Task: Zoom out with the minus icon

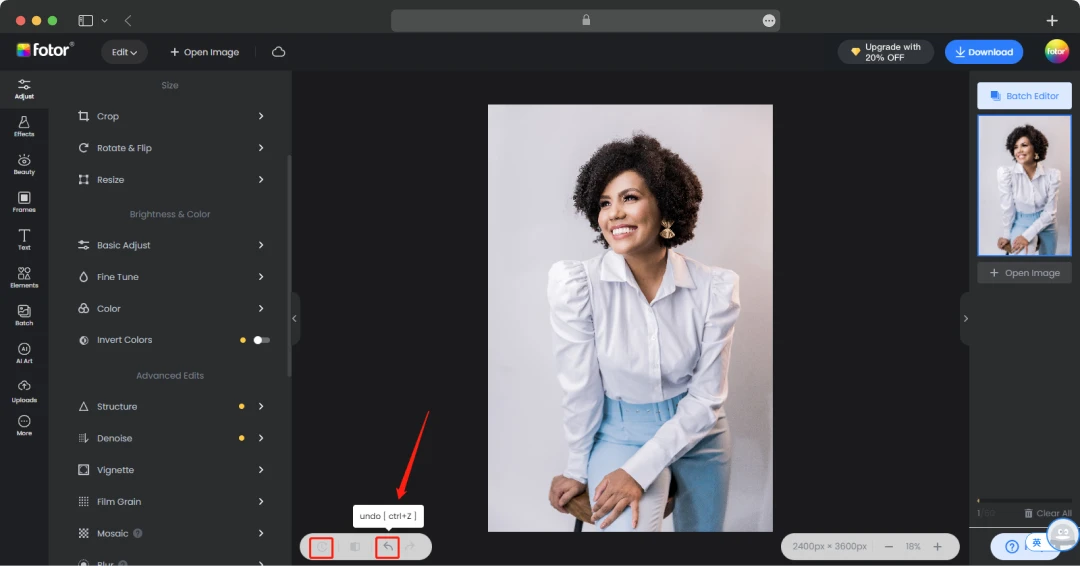Action: pyautogui.click(x=889, y=547)
